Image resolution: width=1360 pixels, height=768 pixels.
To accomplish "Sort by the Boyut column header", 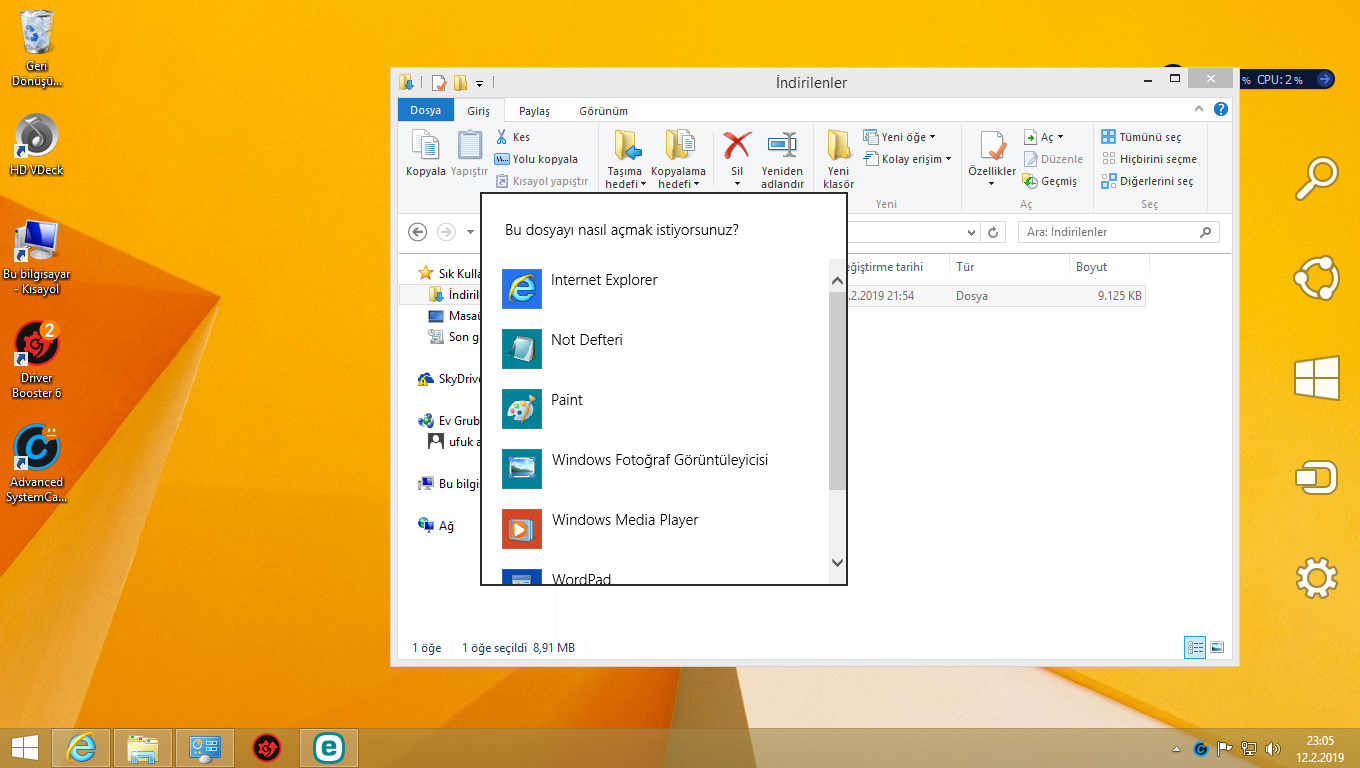I will coord(1108,267).
